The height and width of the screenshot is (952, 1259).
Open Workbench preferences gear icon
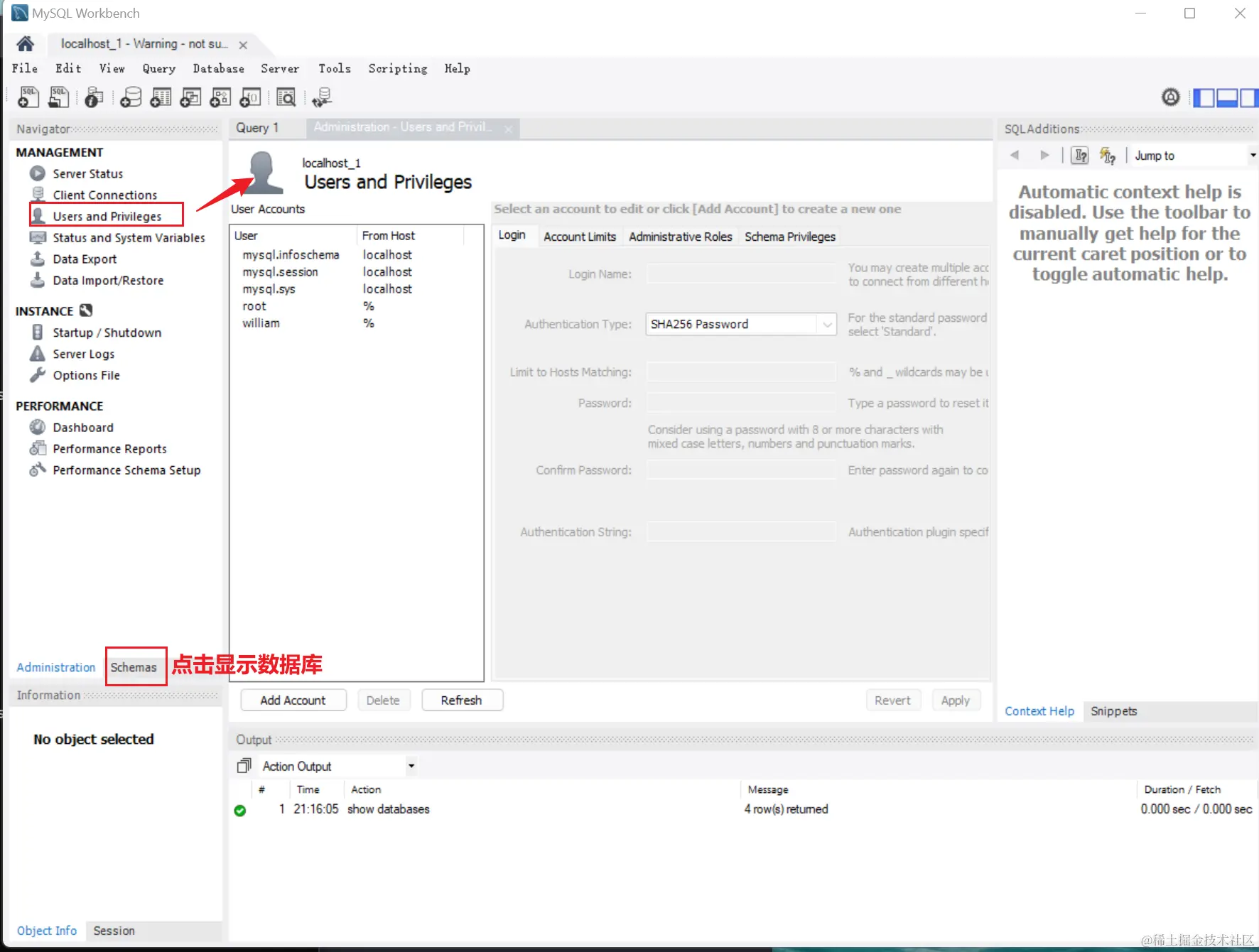coord(1171,97)
